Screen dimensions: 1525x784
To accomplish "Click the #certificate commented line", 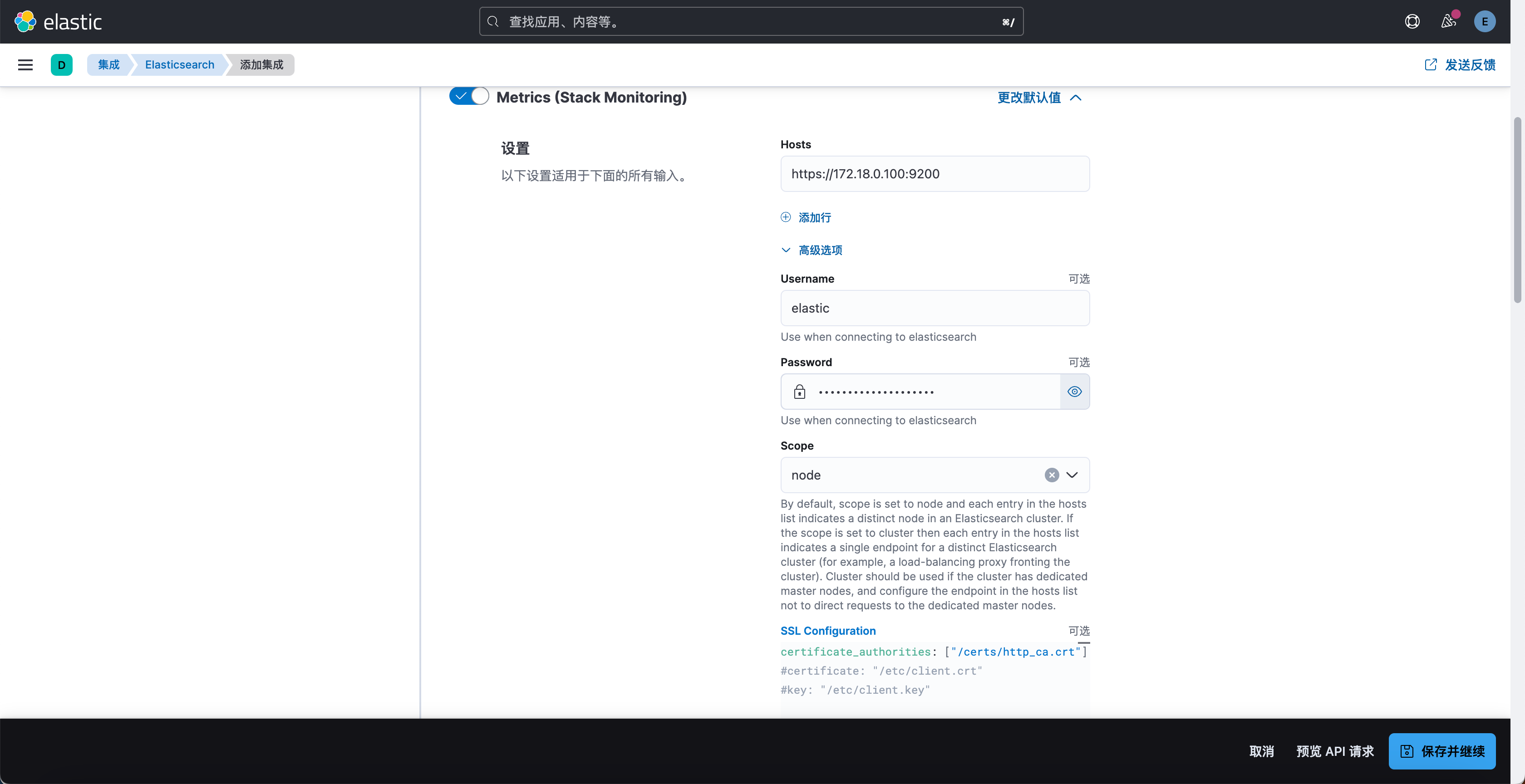I will pyautogui.click(x=881, y=671).
